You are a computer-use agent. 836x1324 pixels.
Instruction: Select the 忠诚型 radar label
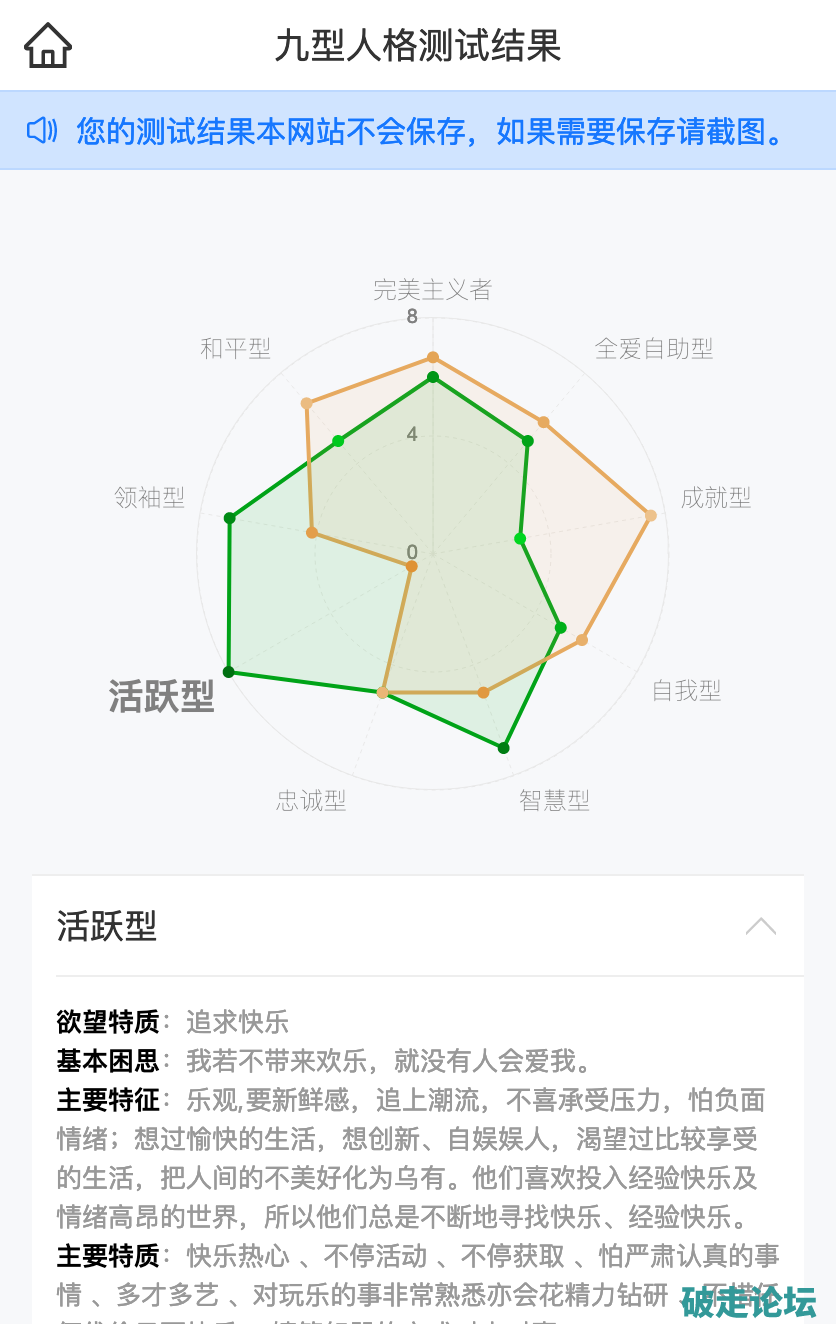pos(311,800)
